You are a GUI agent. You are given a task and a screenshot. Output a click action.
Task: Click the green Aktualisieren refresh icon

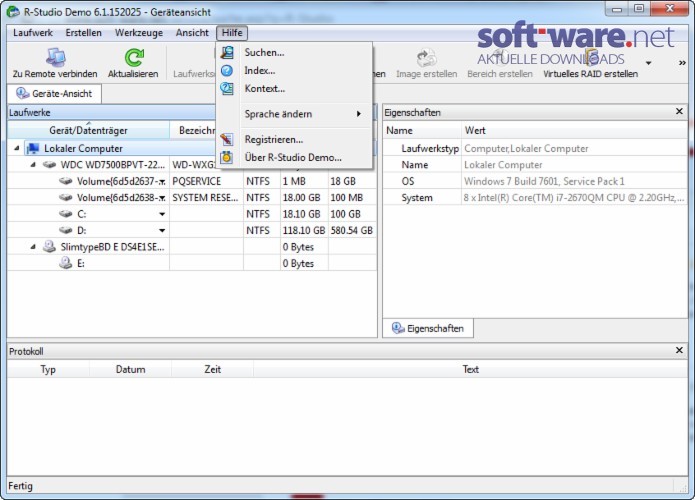pos(134,57)
